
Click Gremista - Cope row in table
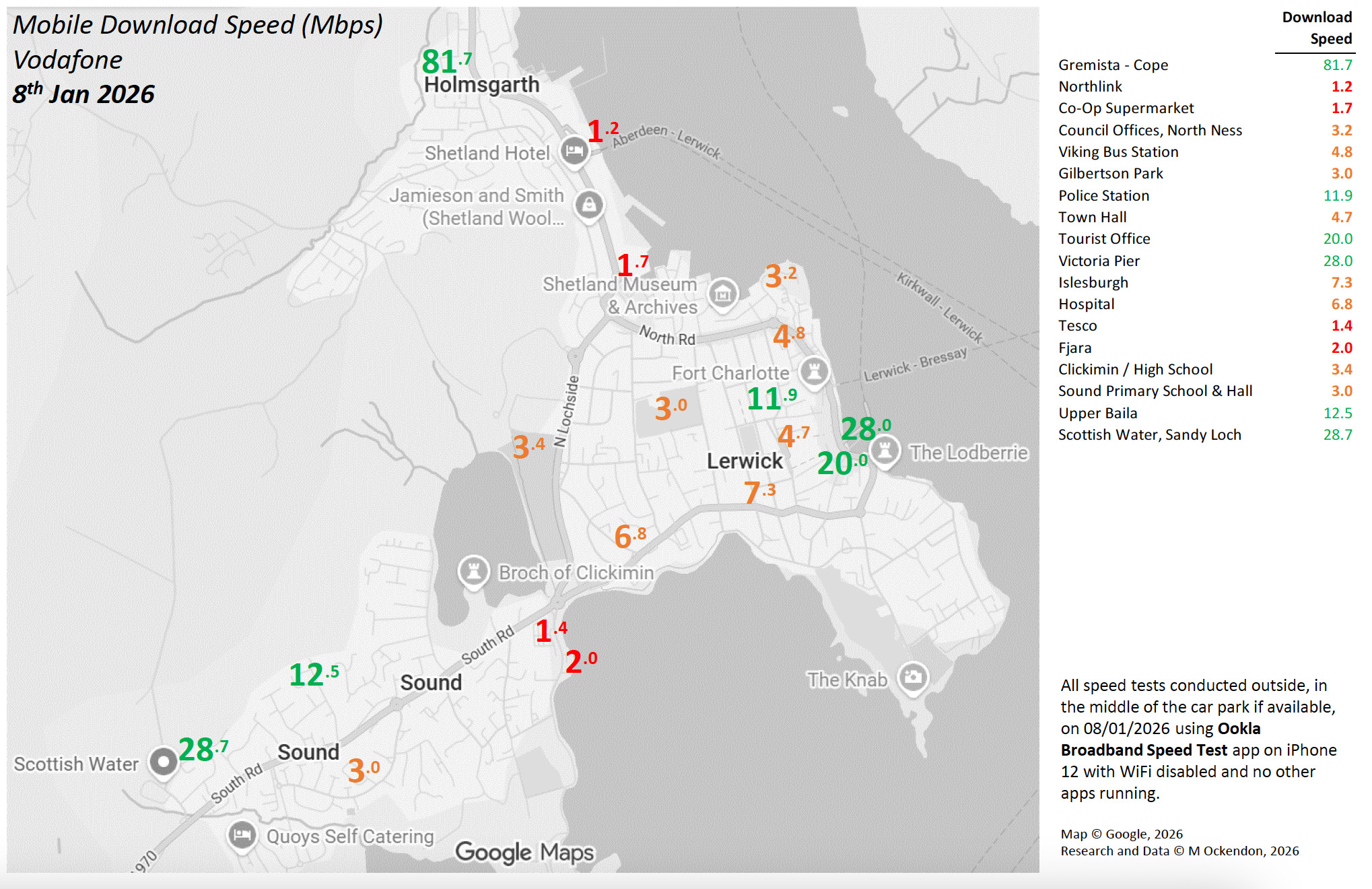(1113, 65)
